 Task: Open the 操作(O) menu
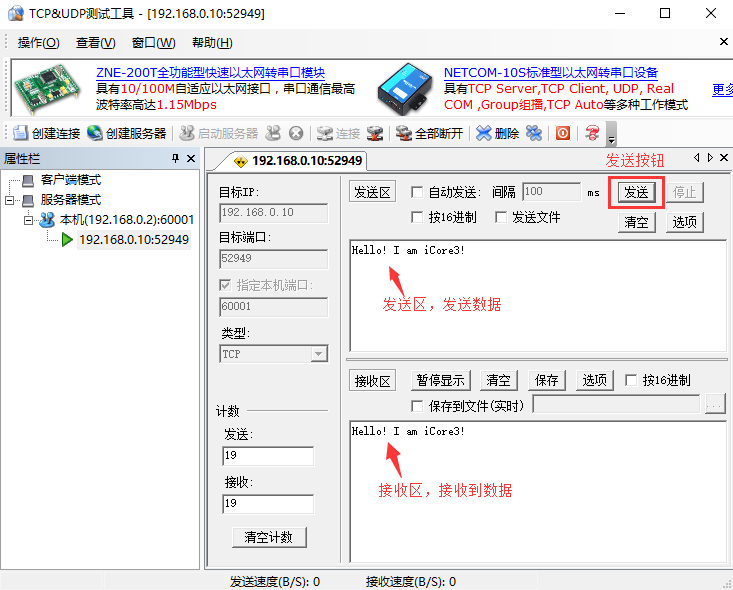coord(38,43)
